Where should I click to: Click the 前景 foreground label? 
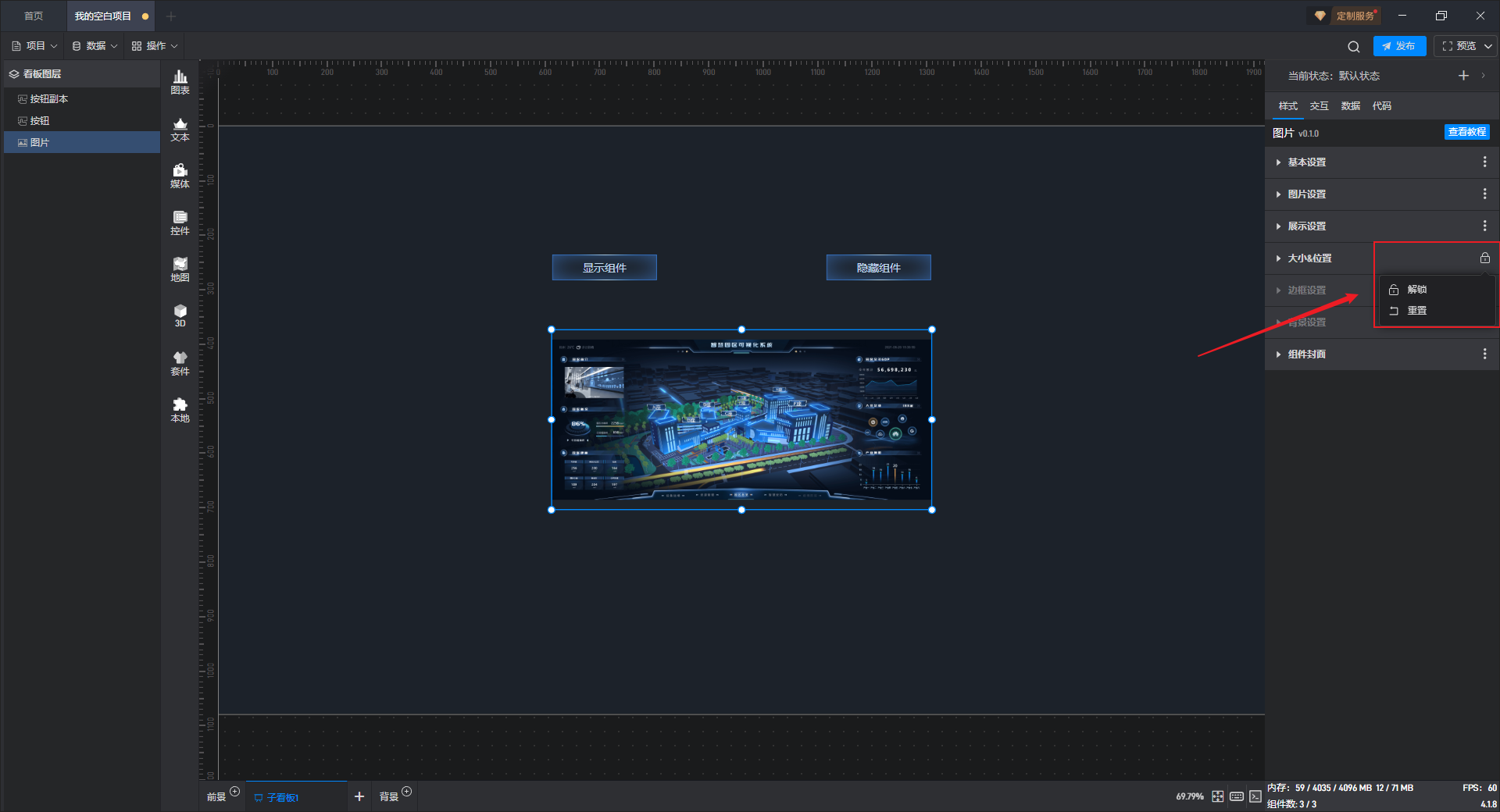(x=216, y=797)
